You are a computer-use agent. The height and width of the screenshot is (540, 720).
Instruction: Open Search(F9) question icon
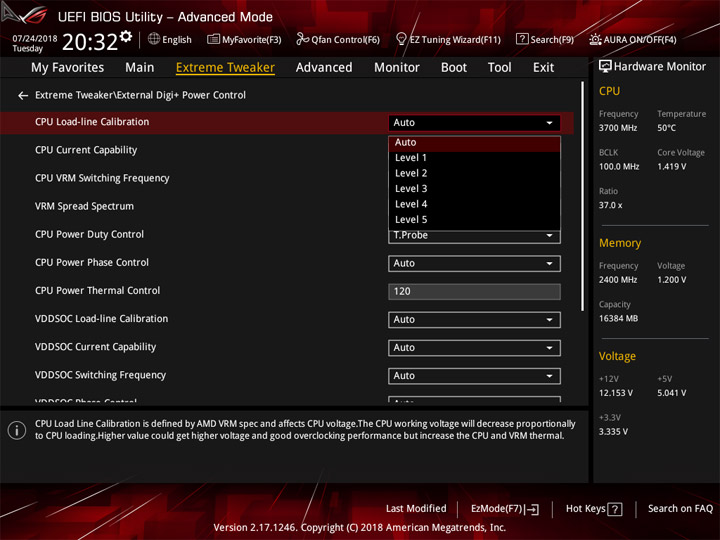[x=522, y=39]
